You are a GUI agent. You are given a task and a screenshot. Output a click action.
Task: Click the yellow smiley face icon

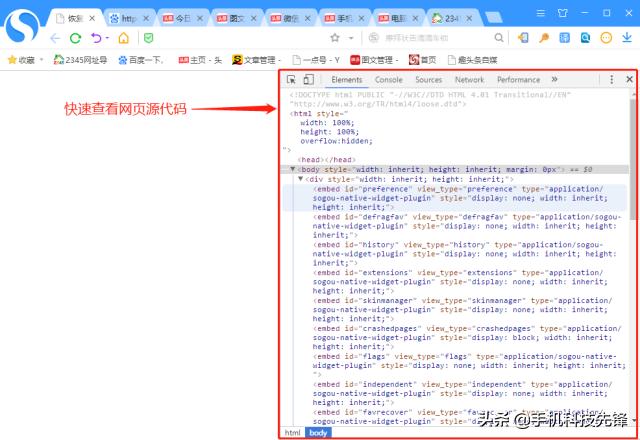[606, 38]
